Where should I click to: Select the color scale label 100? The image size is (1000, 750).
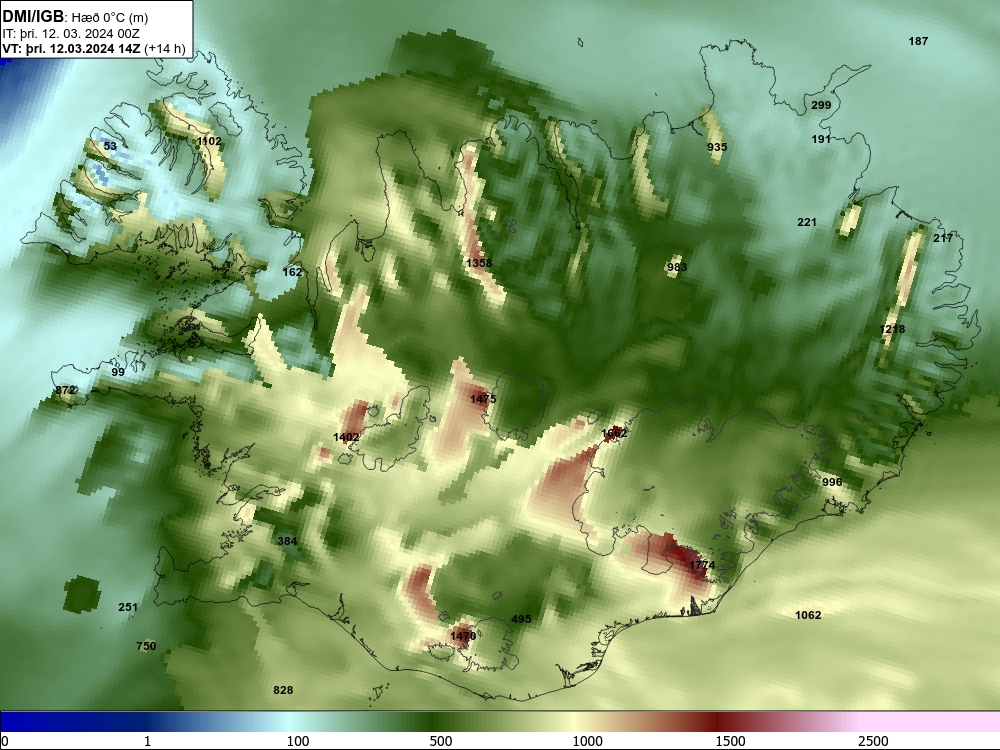coord(298,741)
